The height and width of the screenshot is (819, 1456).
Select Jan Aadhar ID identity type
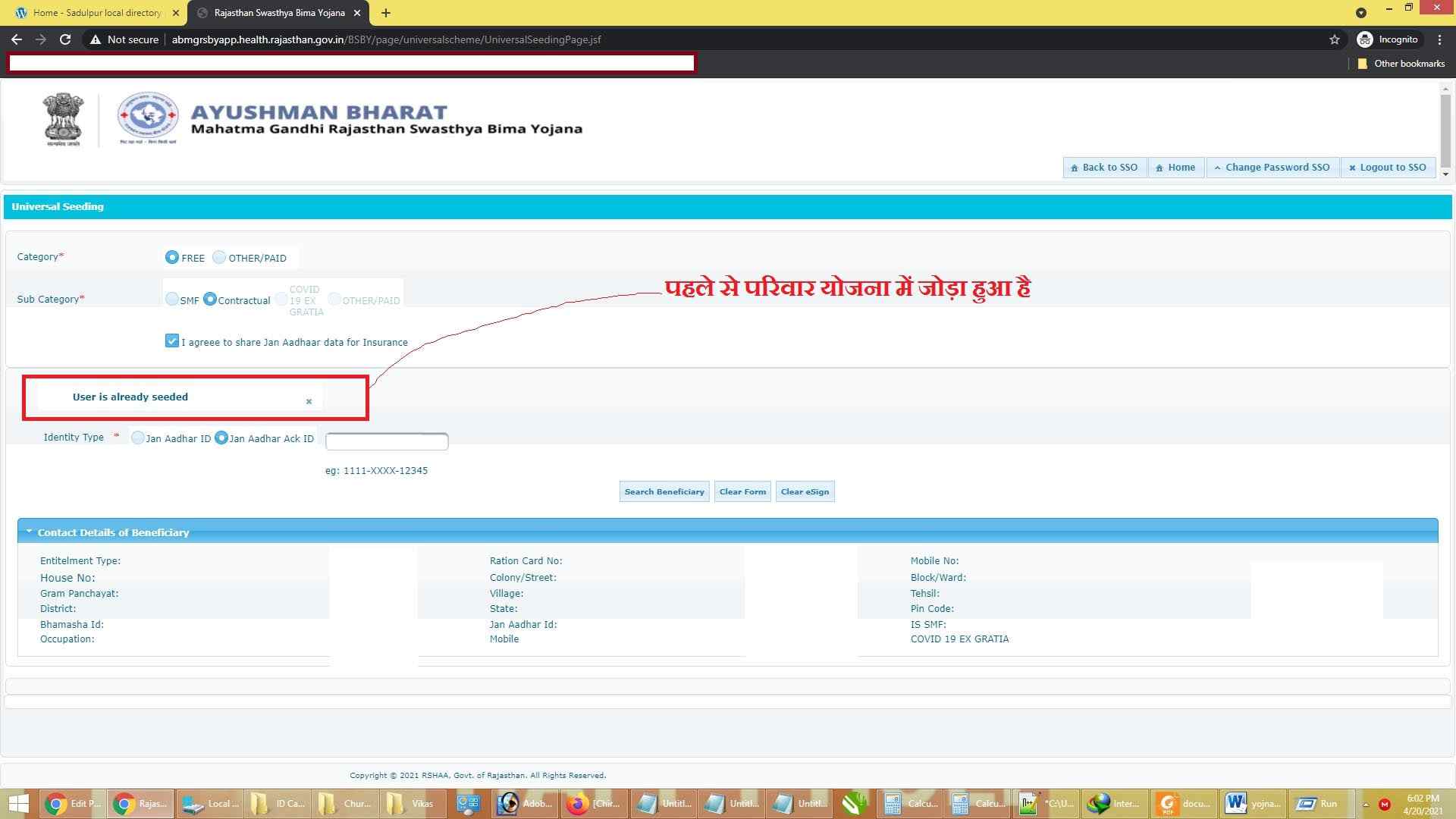137,438
